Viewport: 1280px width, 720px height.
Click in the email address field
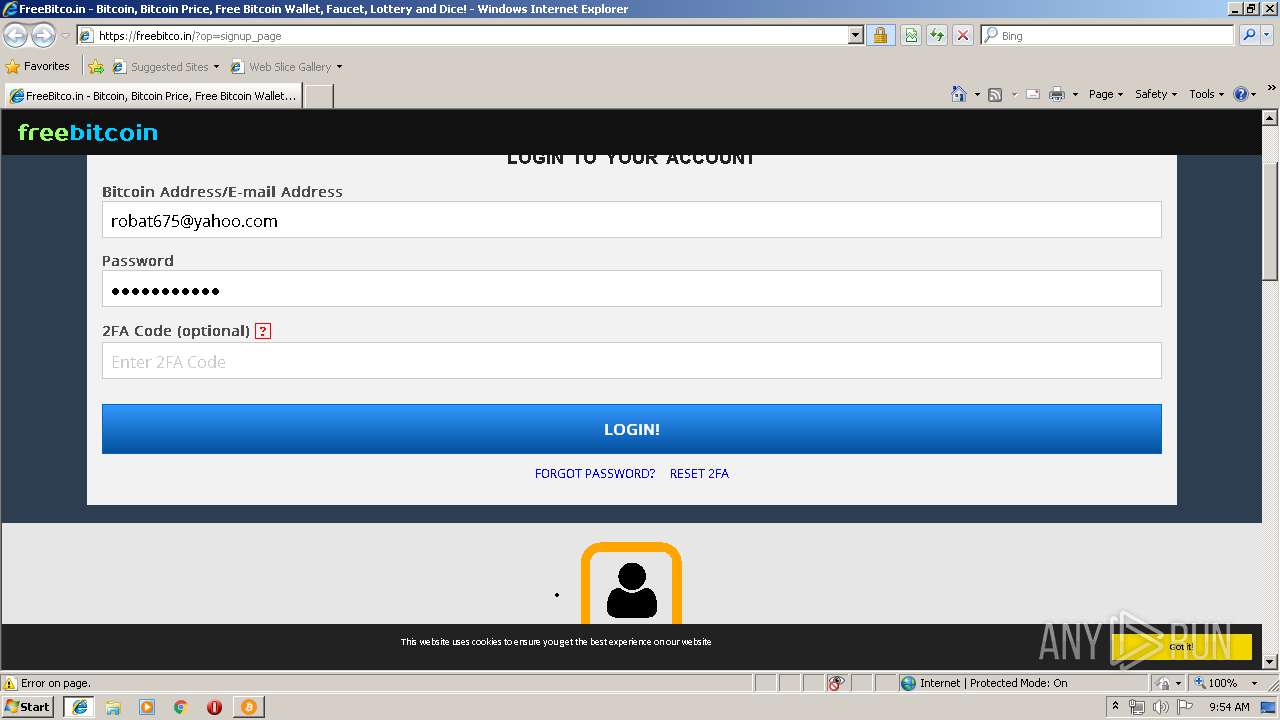632,220
